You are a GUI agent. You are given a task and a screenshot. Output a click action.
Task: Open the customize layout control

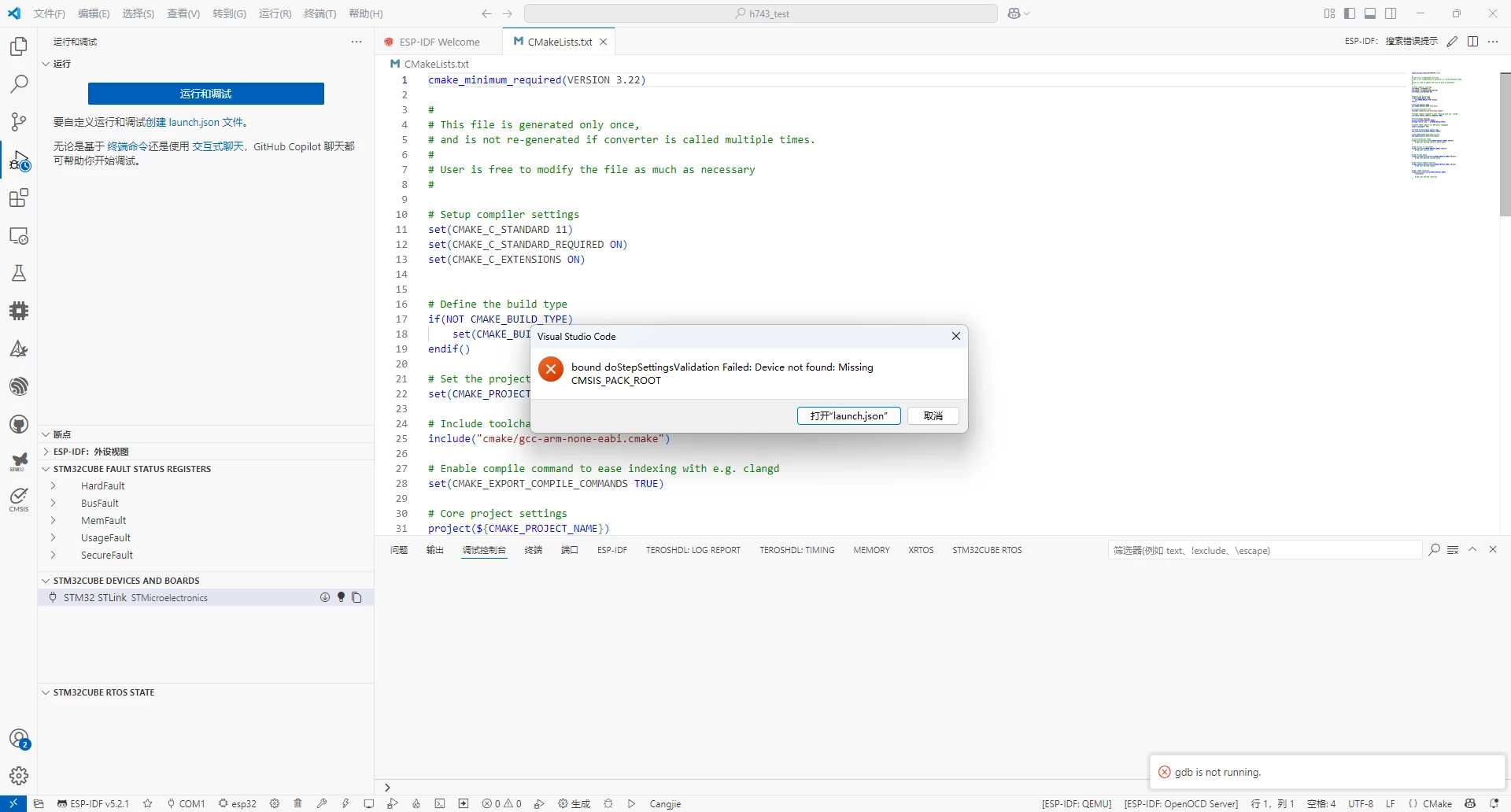point(1329,13)
